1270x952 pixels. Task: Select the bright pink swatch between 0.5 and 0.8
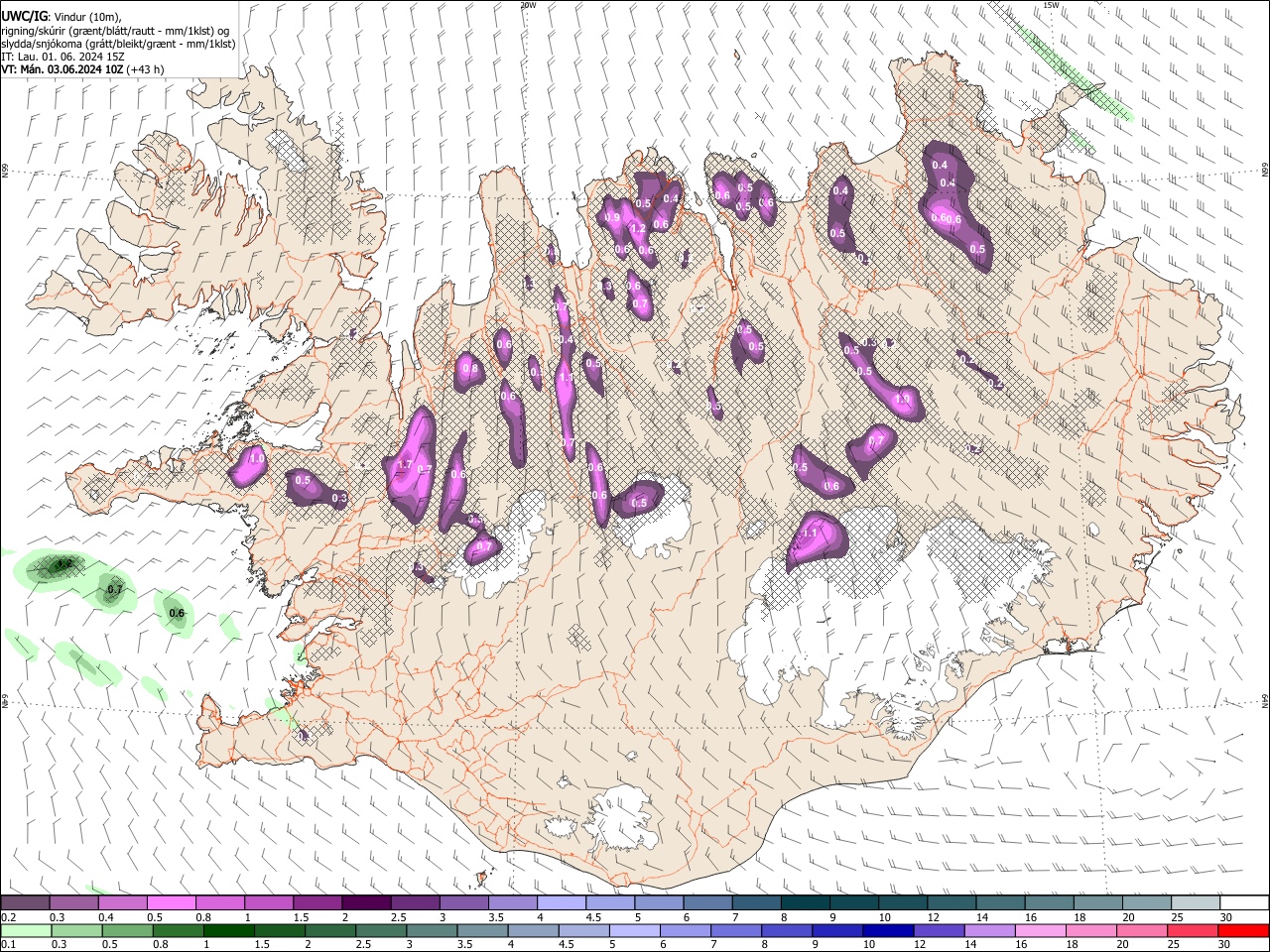(171, 902)
